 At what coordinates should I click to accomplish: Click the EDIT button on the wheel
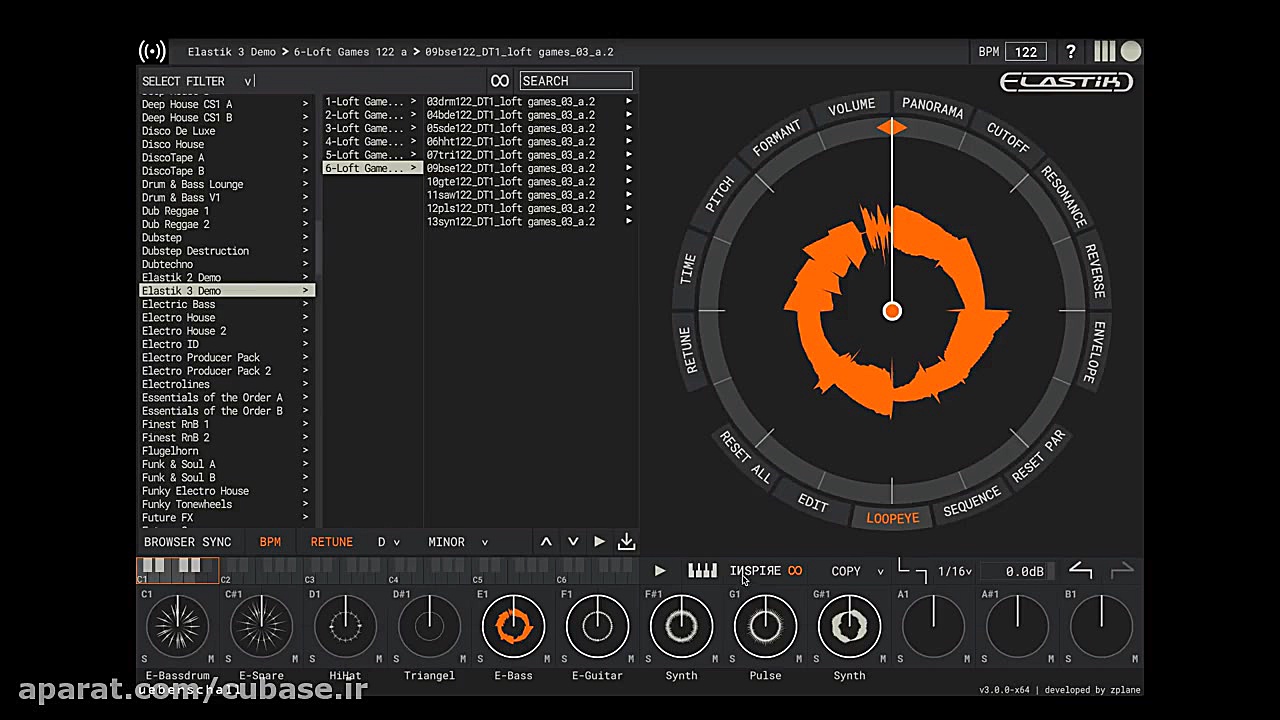813,502
